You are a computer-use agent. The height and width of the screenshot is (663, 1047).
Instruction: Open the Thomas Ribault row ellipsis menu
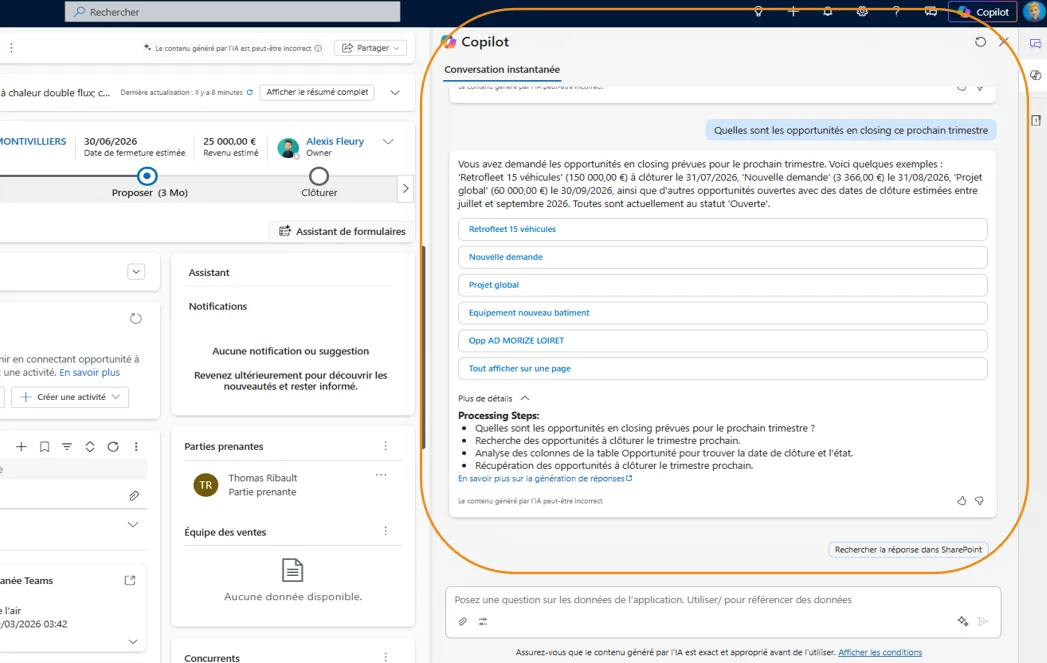(381, 475)
